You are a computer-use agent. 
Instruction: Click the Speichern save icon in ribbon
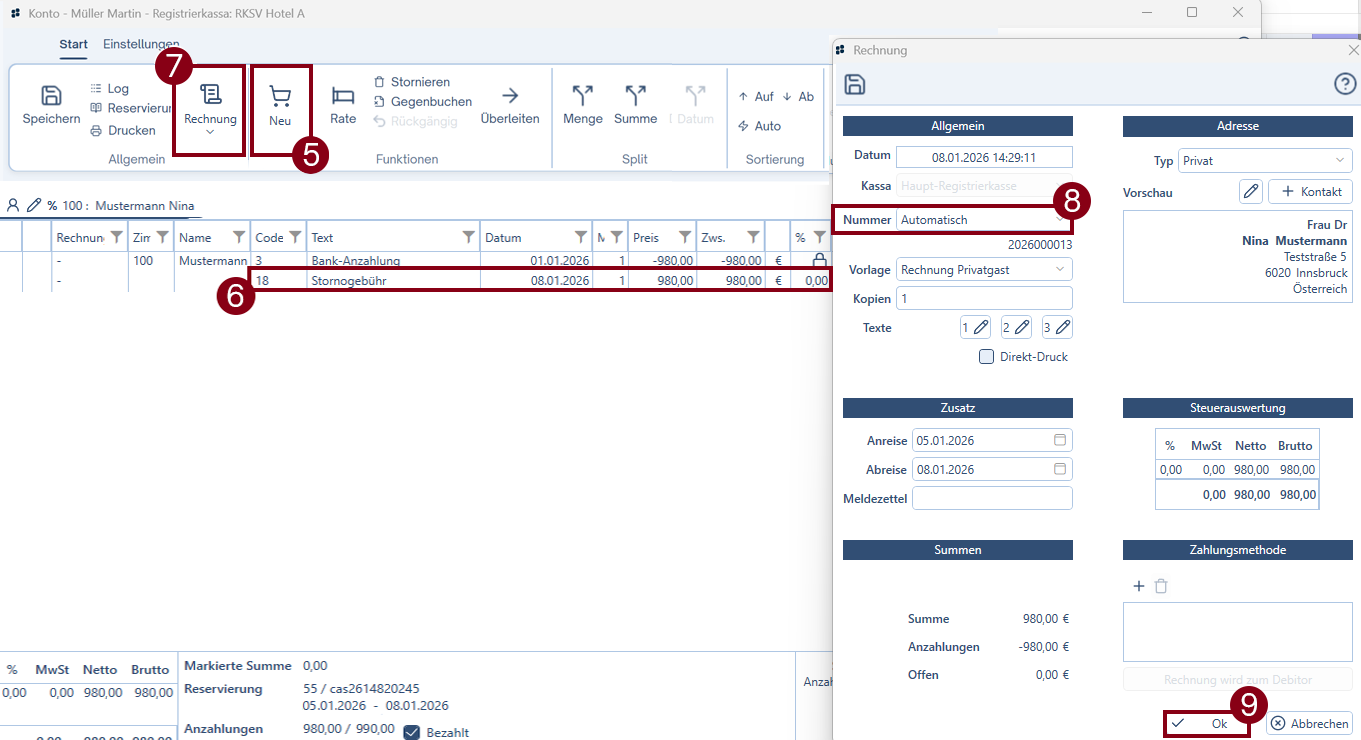pyautogui.click(x=51, y=96)
